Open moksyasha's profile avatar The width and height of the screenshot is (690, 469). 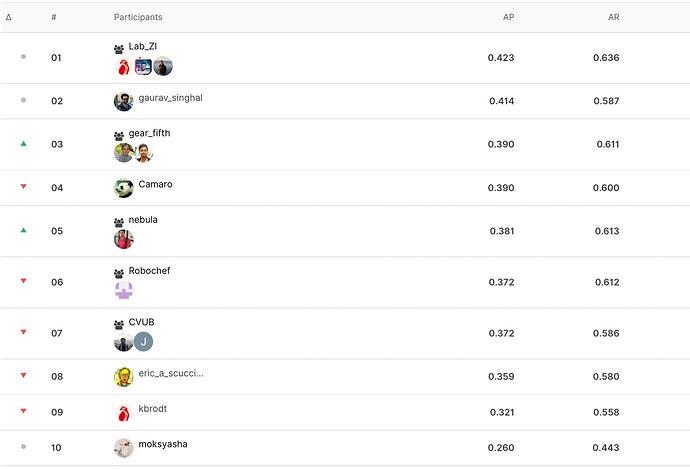coord(124,448)
